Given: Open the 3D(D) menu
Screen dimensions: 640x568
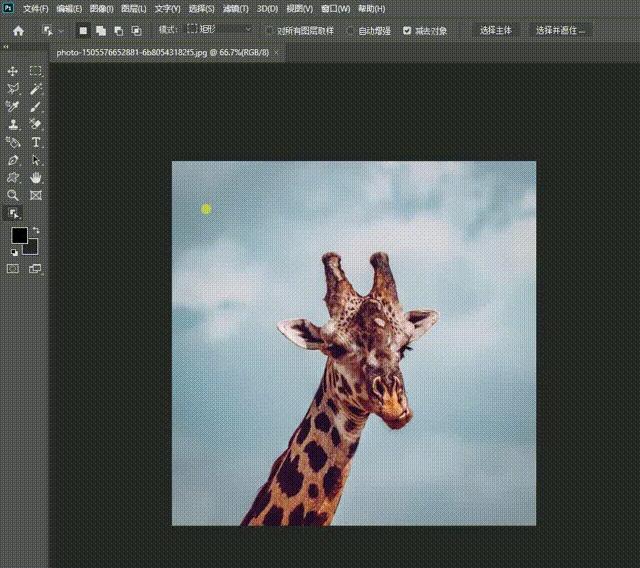Looking at the screenshot, I should (x=267, y=9).
